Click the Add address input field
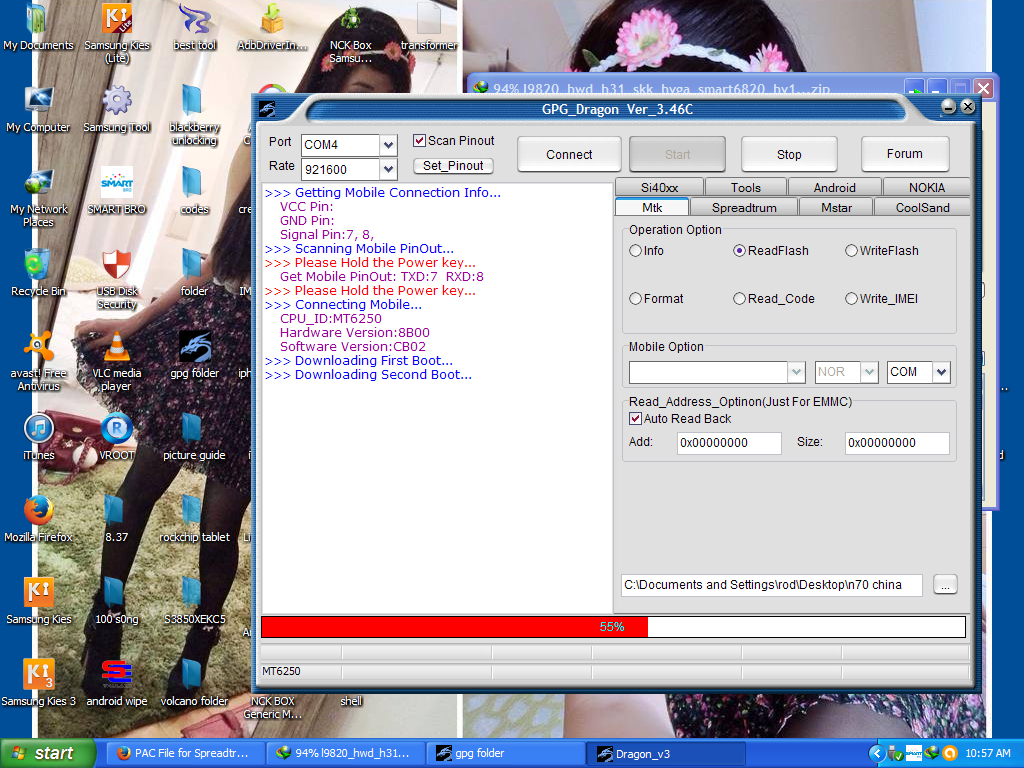1024x768 pixels. [729, 443]
